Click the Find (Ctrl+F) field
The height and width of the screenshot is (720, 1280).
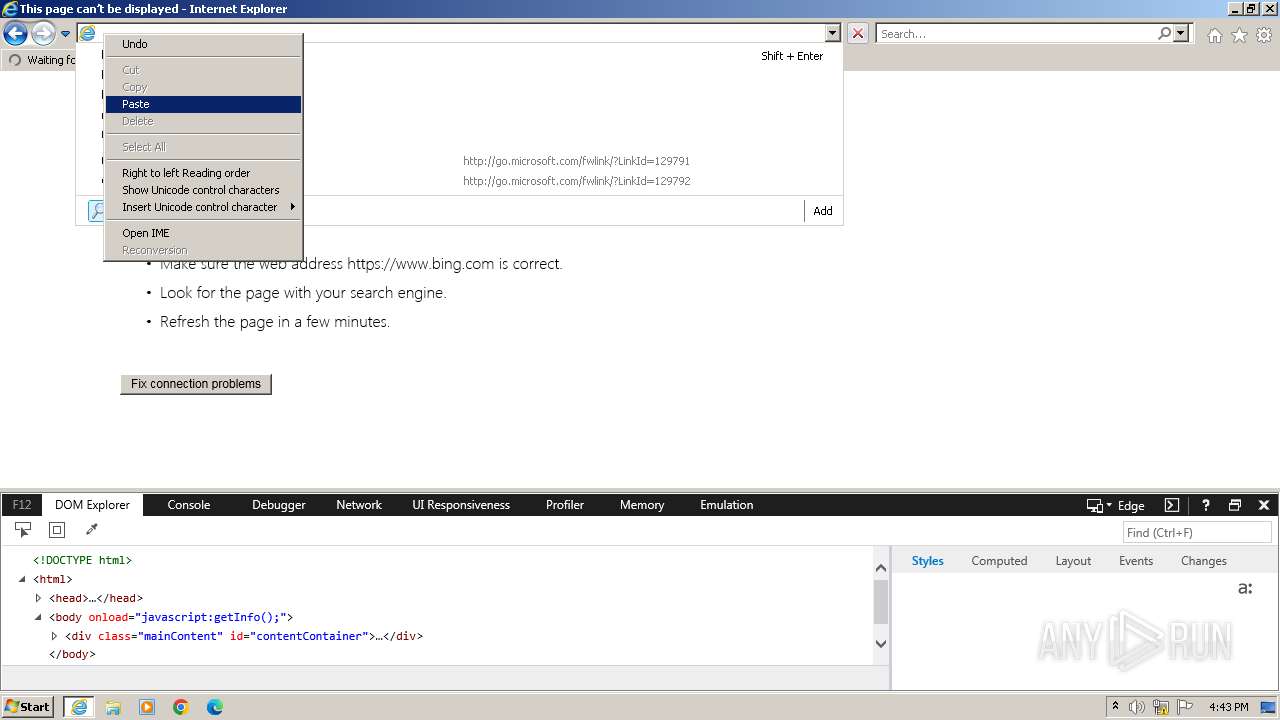point(1198,533)
